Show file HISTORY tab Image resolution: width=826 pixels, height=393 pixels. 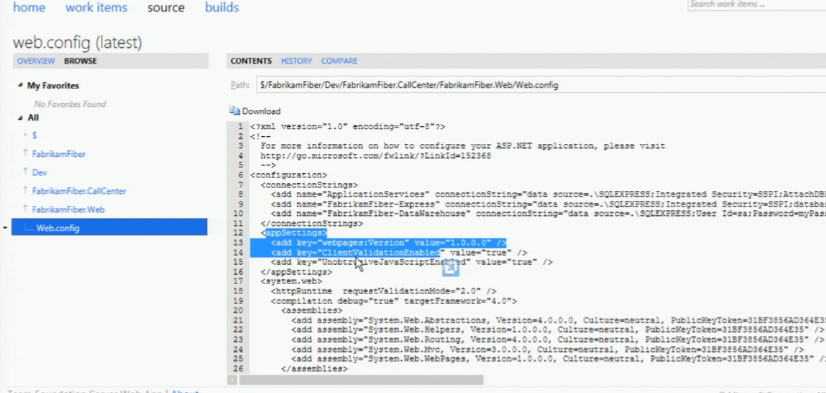click(x=296, y=61)
